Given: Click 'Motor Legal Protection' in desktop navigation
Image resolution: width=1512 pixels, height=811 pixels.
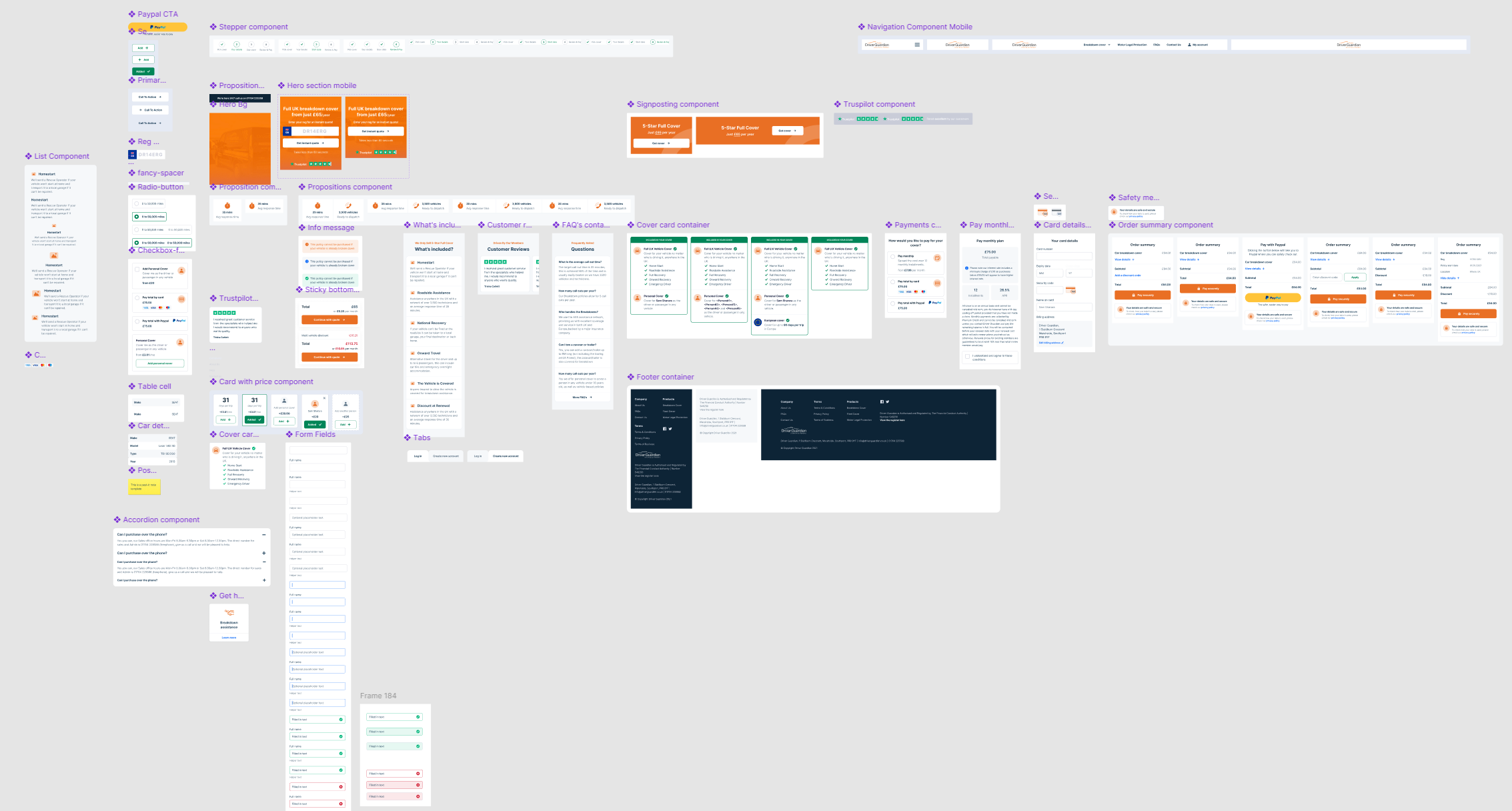Looking at the screenshot, I should click(x=1132, y=45).
